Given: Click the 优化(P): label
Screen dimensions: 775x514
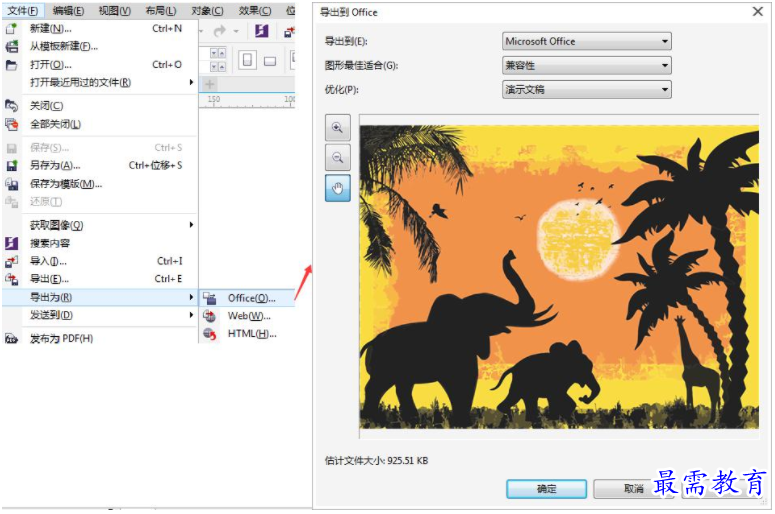Looking at the screenshot, I should (342, 89).
